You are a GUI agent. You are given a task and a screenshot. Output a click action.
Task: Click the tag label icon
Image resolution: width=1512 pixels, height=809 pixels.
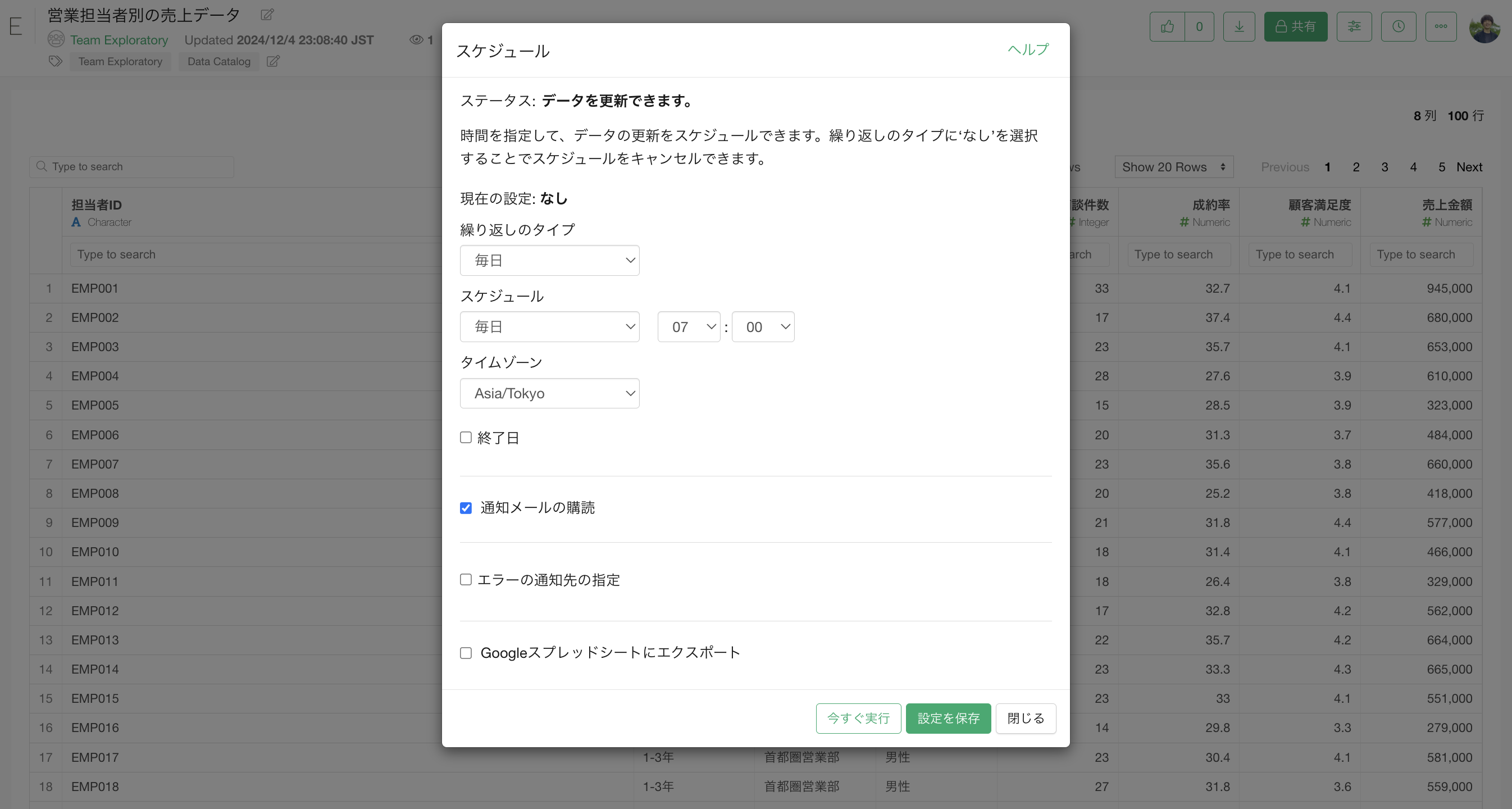55,61
